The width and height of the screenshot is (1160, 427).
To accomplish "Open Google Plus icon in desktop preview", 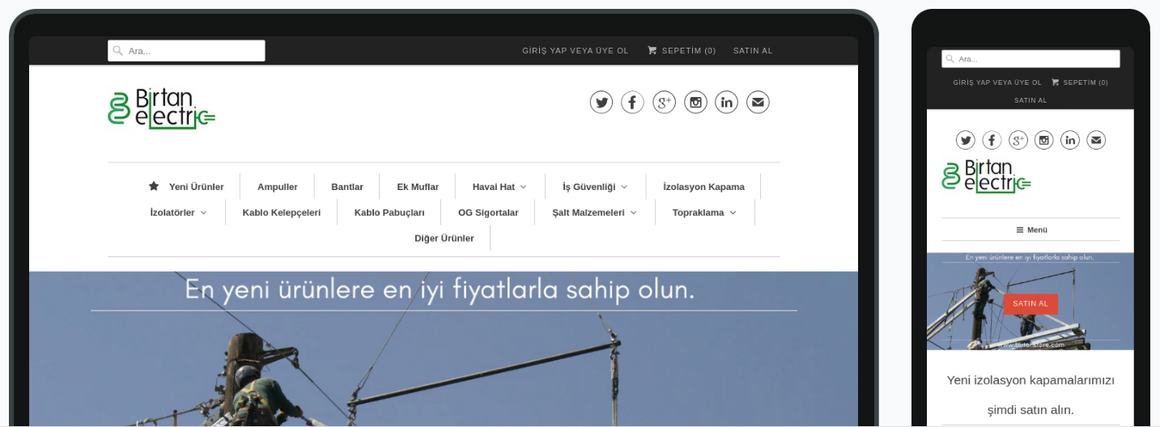I will tap(664, 102).
